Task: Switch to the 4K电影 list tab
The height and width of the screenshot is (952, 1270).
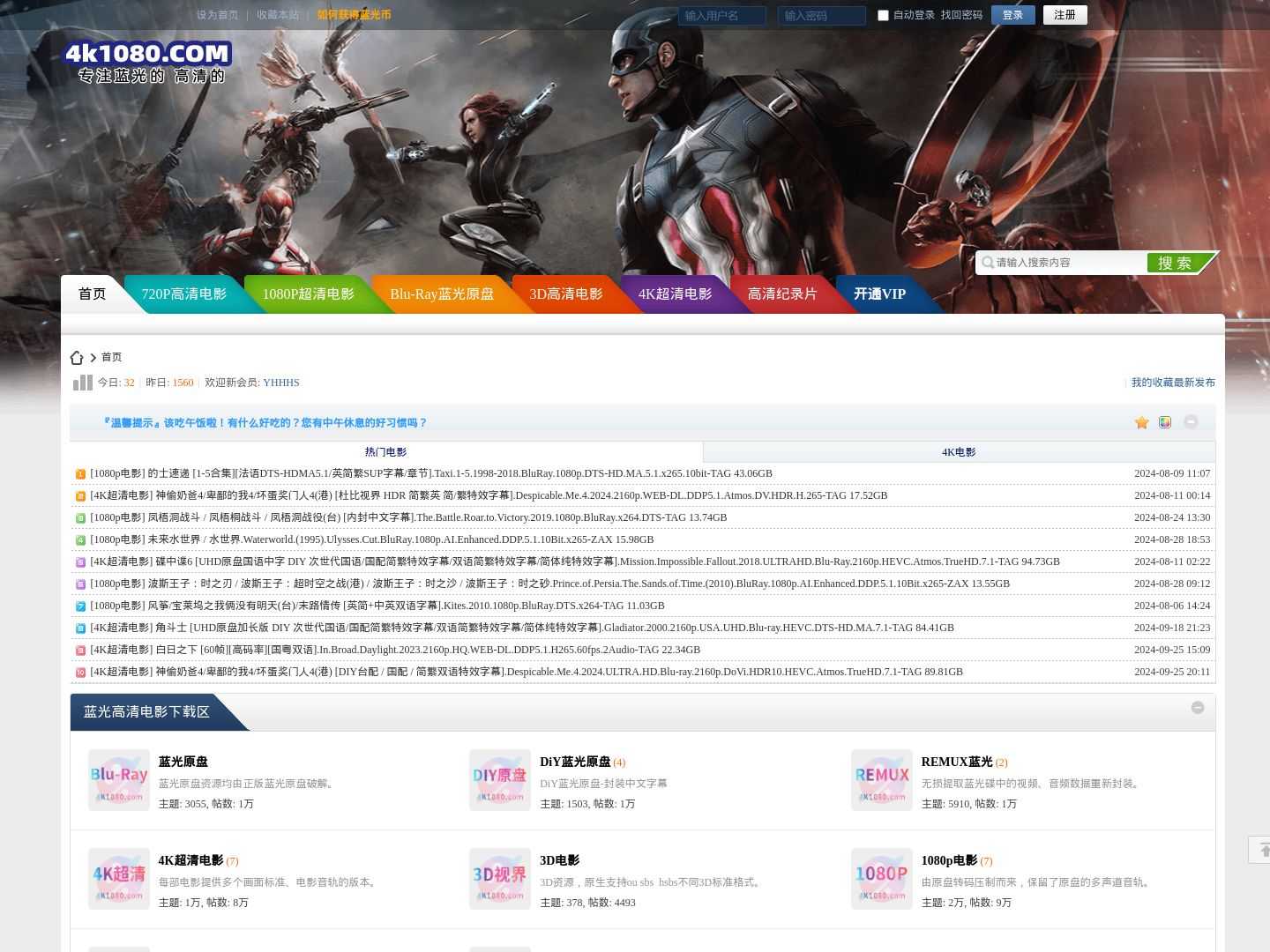Action: point(959,452)
